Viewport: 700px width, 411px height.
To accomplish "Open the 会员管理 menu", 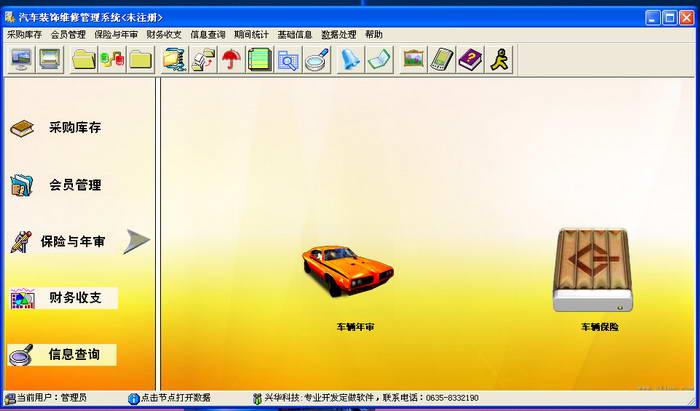I will 68,35.
